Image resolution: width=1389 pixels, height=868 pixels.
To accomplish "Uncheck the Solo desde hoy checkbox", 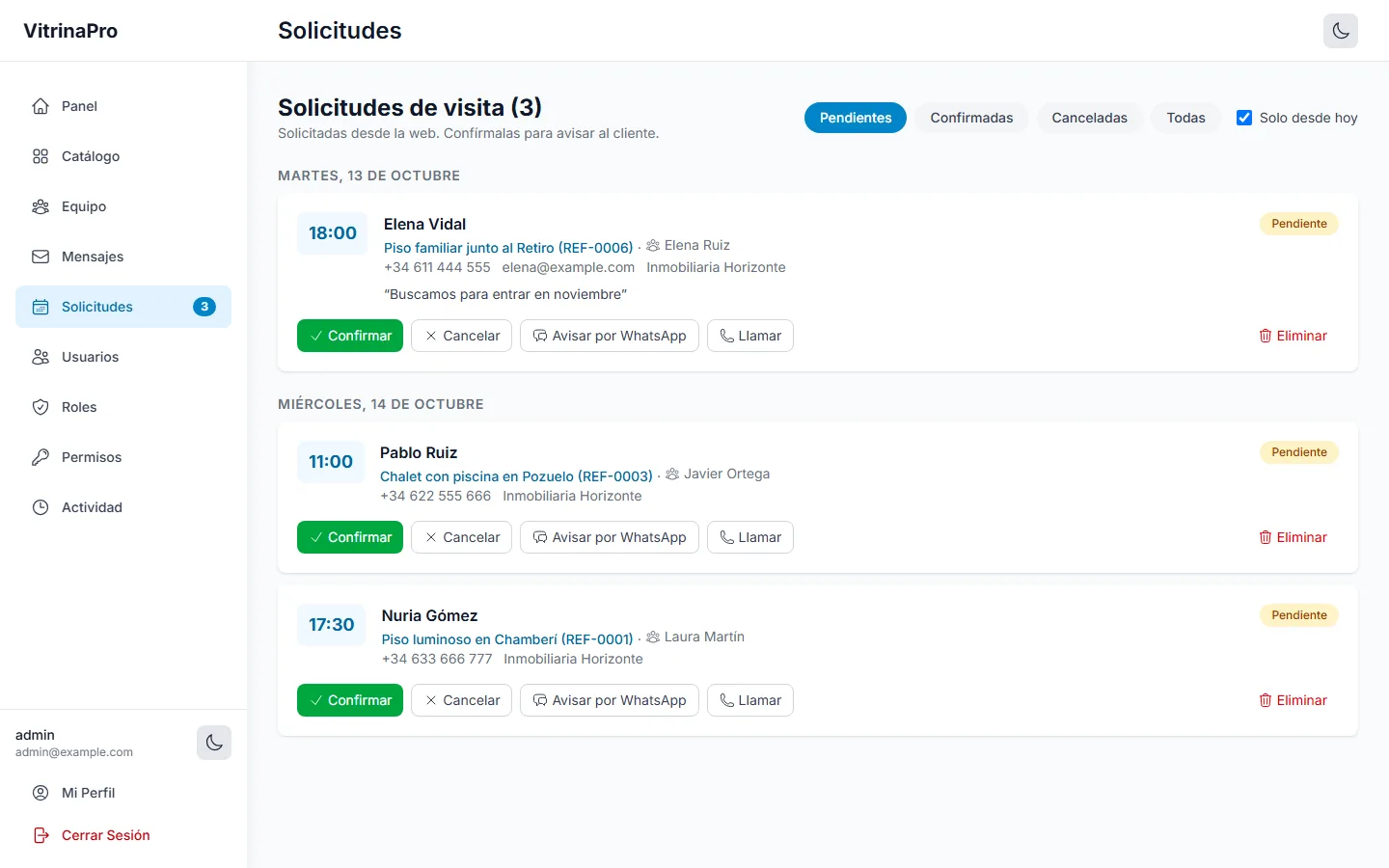I will [x=1244, y=118].
